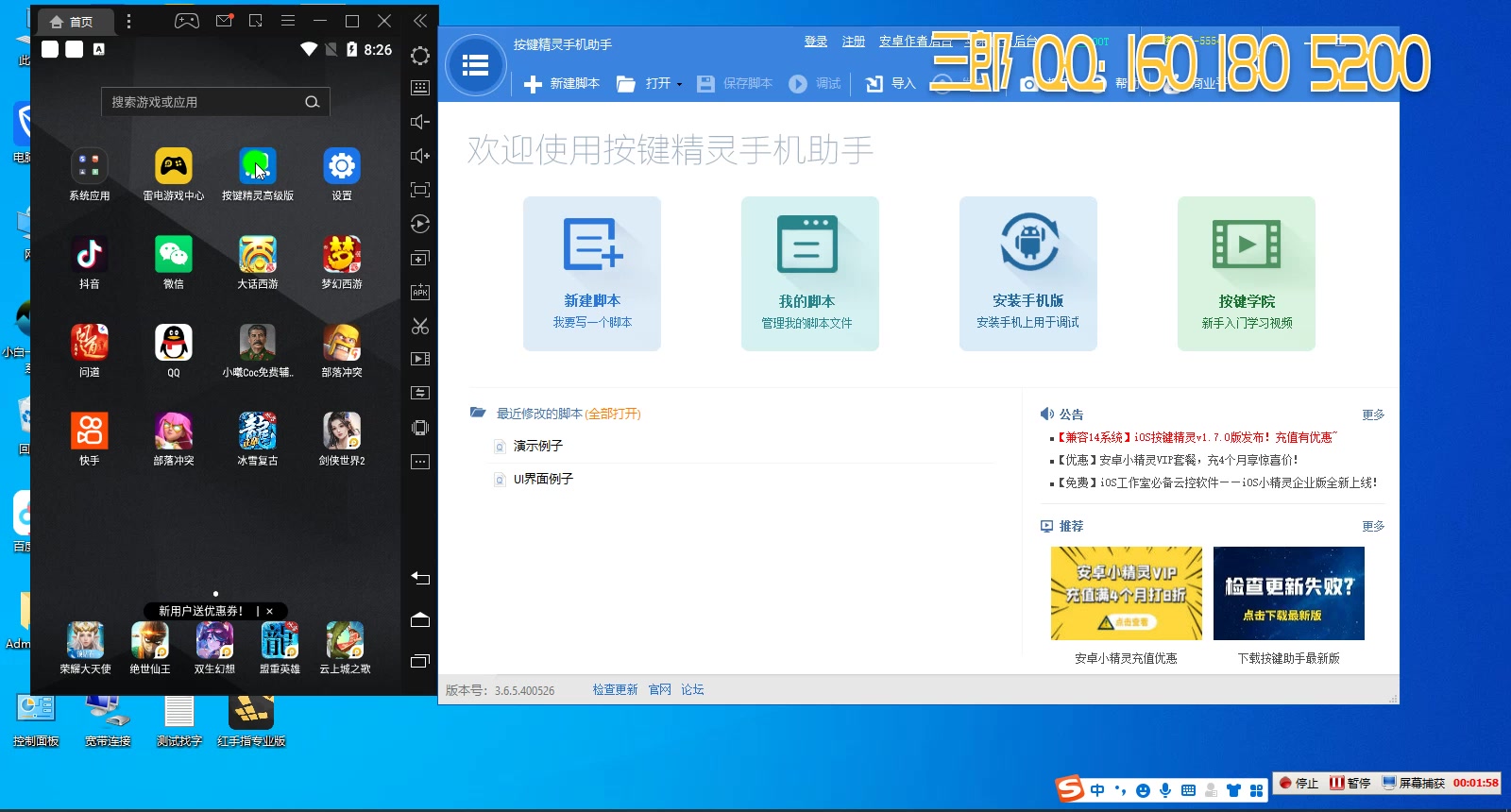Click 更多 beside 推荐
1511x812 pixels.
[x=1373, y=526]
